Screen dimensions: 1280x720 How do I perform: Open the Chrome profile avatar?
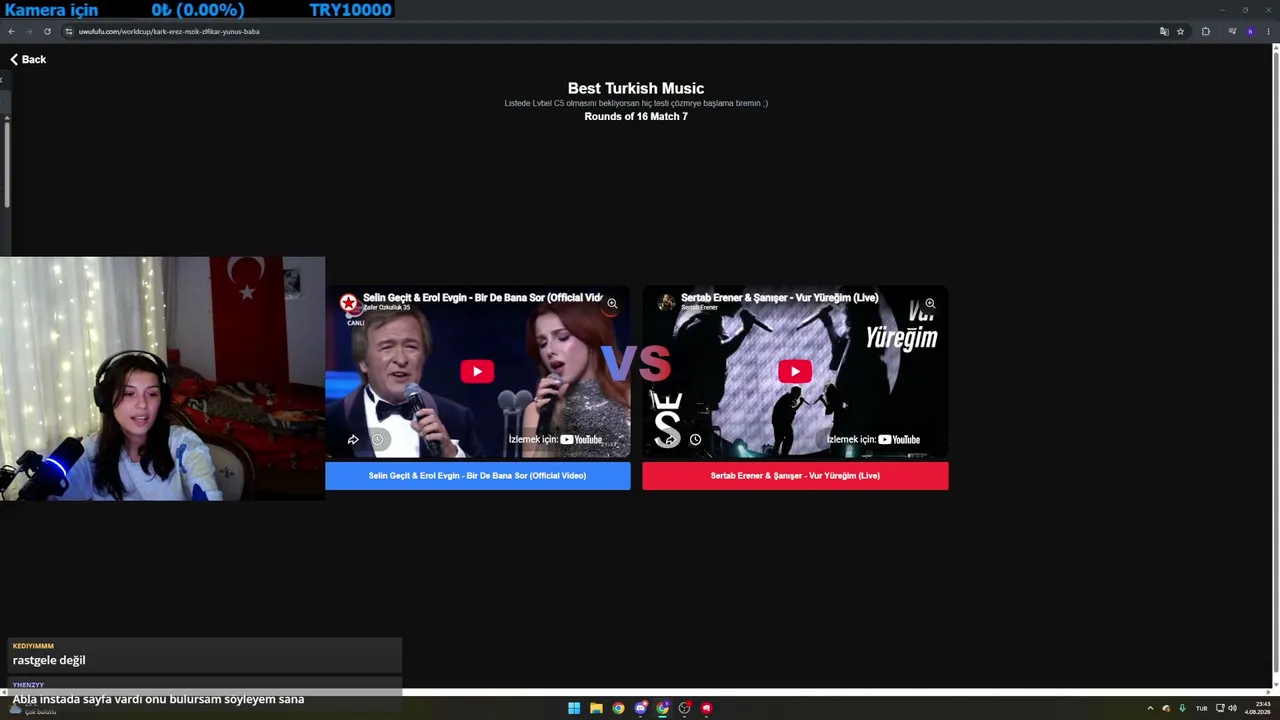pyautogui.click(x=1250, y=31)
